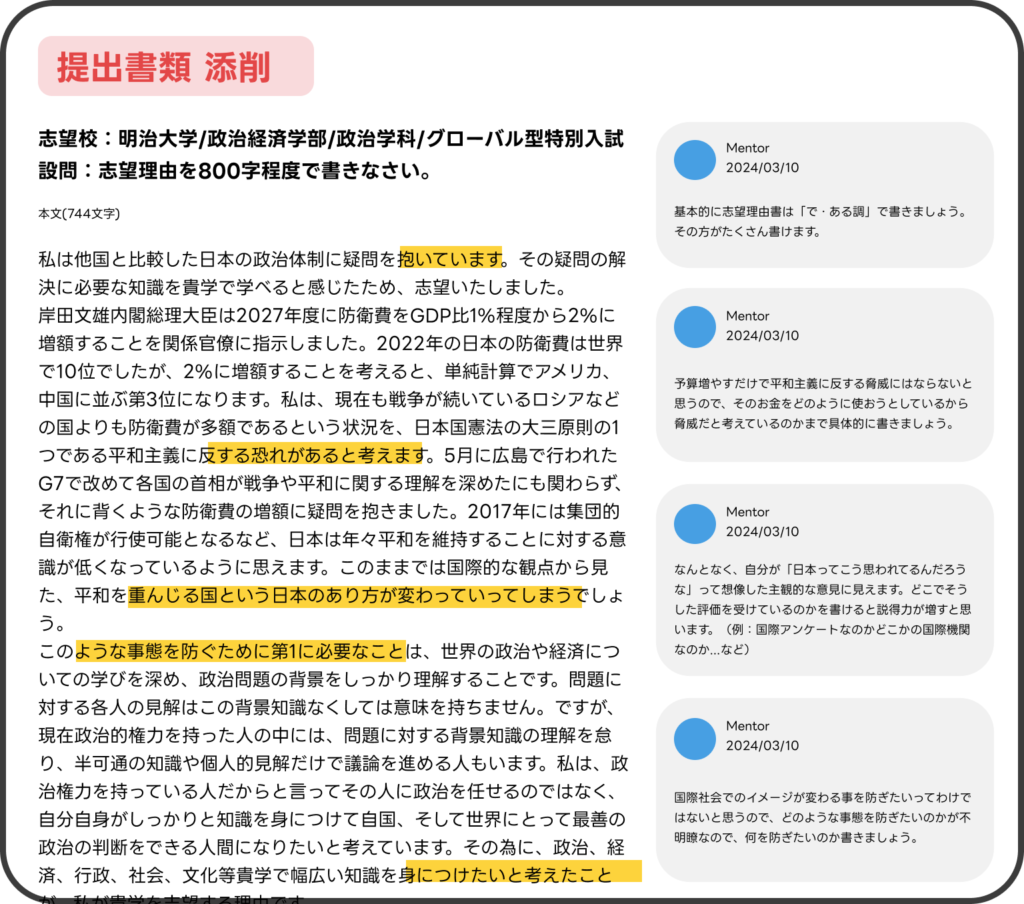
Task: Select highlighted phrase ような事態を防ぐために第1に必要なこと
Action: [x=240, y=651]
